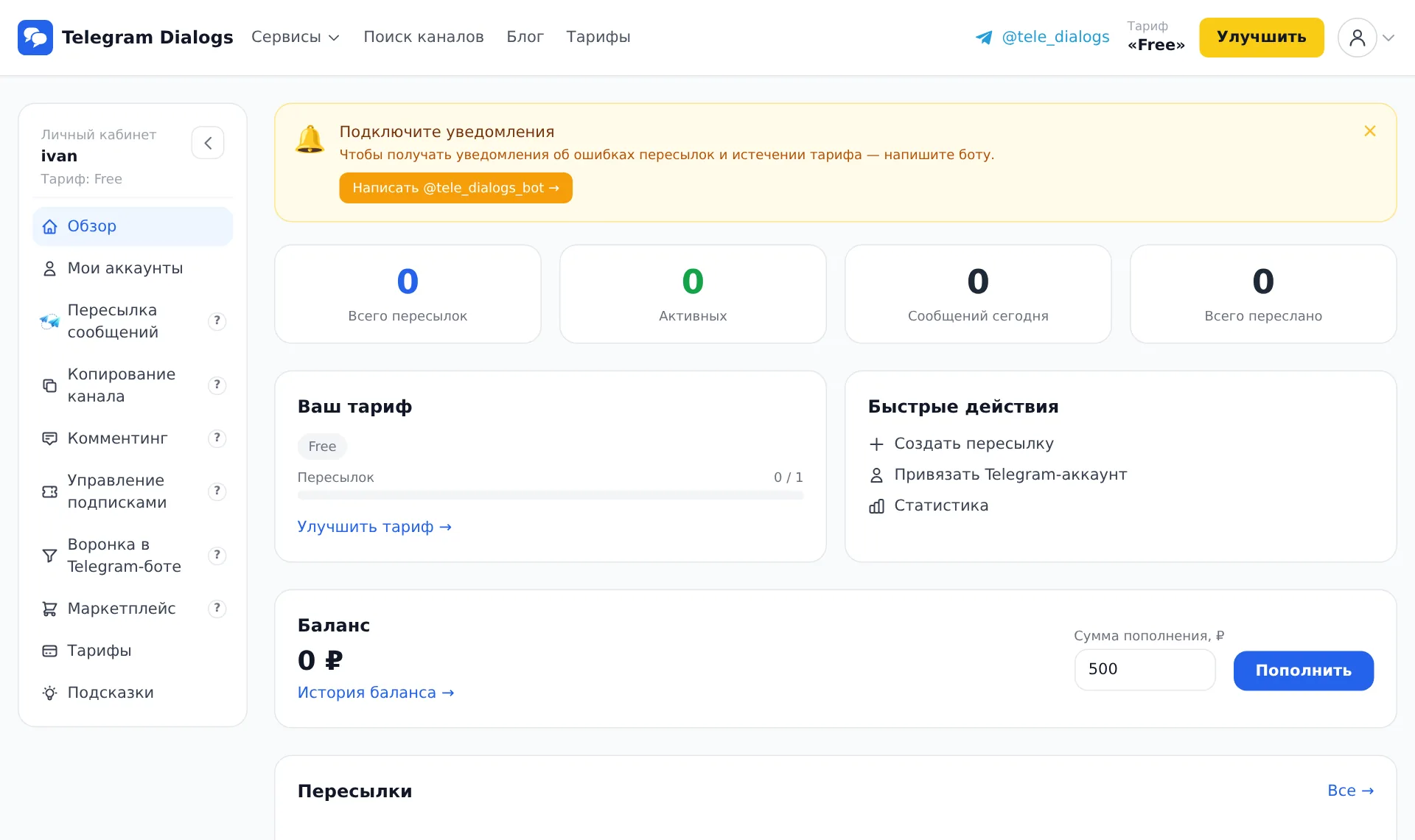Click the card icon beside Тарифы in sidebar
This screenshot has height=840, width=1415.
tap(49, 651)
